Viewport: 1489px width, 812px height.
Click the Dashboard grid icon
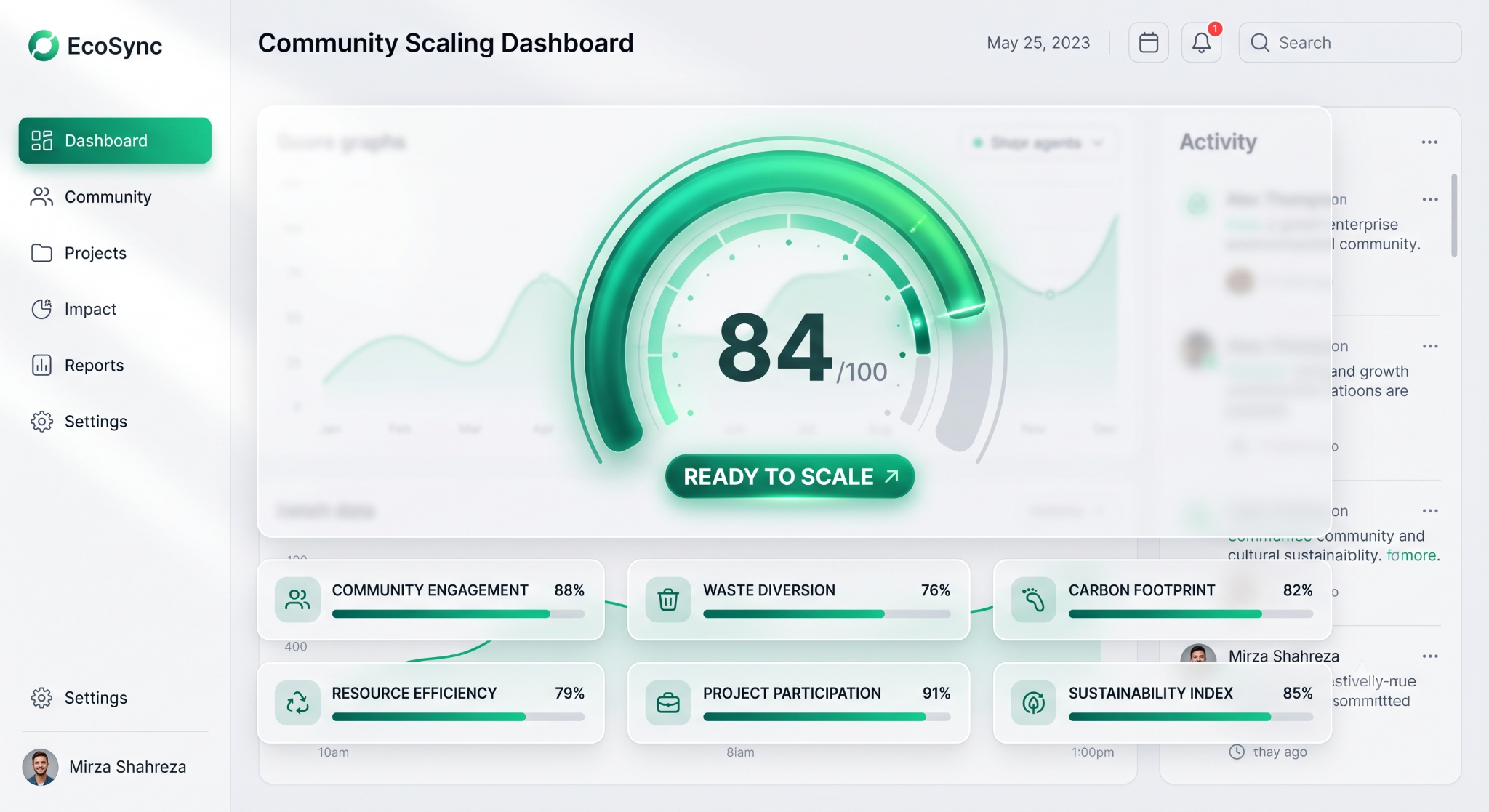click(x=41, y=140)
